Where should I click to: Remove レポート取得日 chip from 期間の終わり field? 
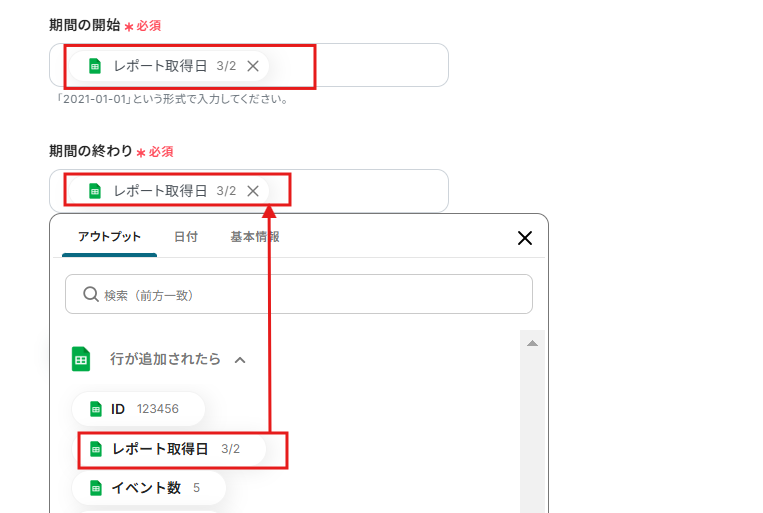point(253,191)
